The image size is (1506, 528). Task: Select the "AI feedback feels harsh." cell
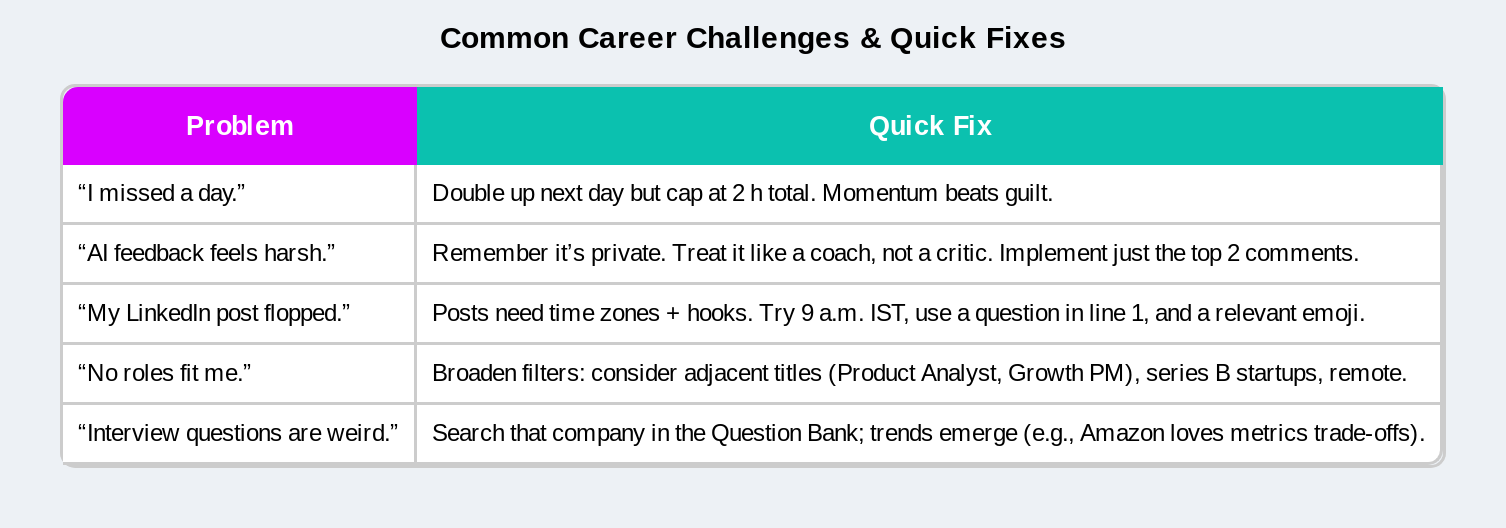(239, 254)
